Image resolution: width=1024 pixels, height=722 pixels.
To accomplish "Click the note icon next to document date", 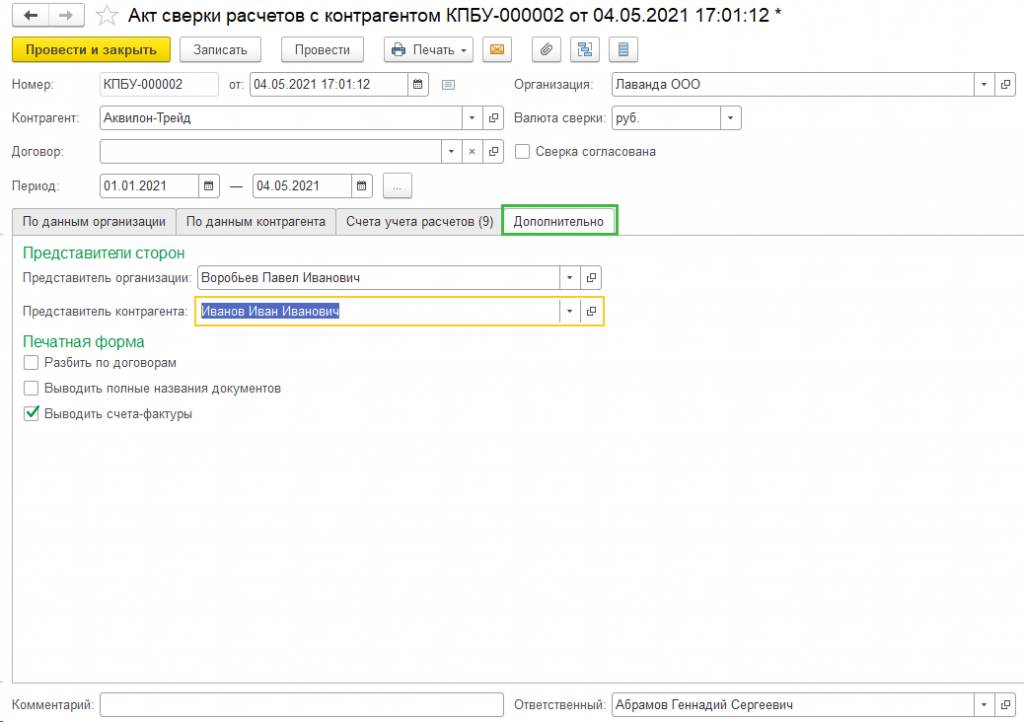I will click(448, 84).
